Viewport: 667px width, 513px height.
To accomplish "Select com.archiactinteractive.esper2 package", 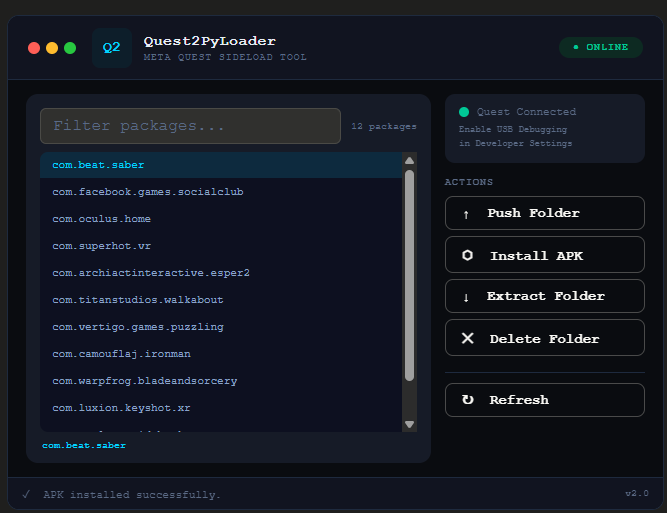I will (x=221, y=273).
